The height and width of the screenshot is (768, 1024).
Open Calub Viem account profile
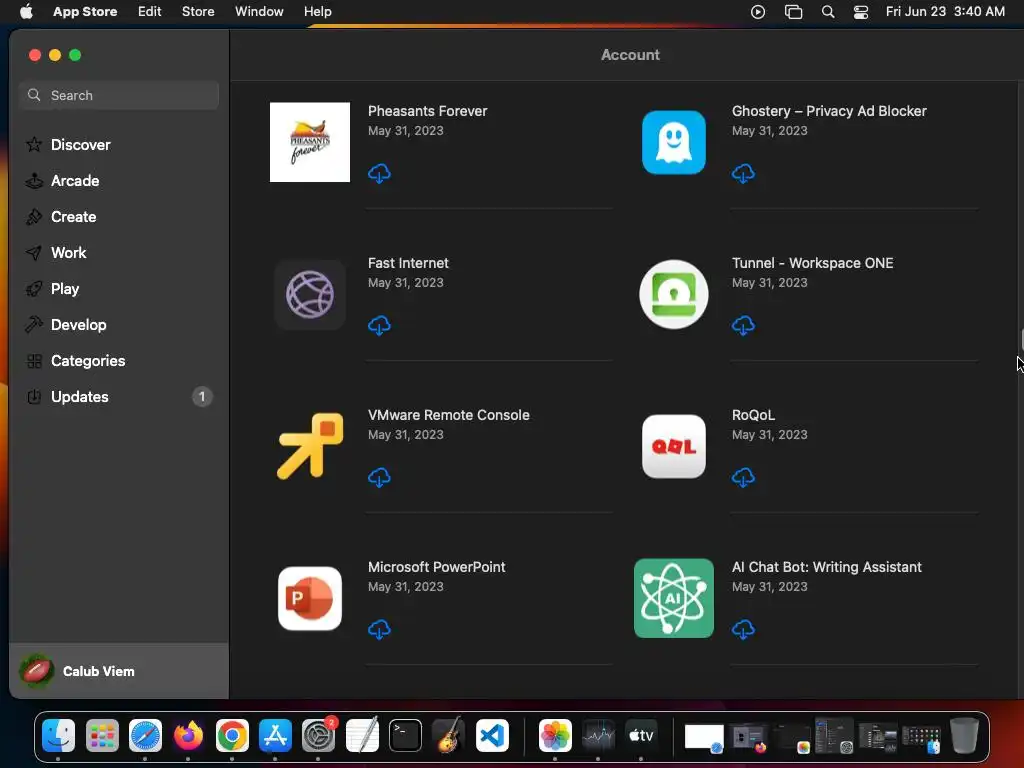pos(119,671)
